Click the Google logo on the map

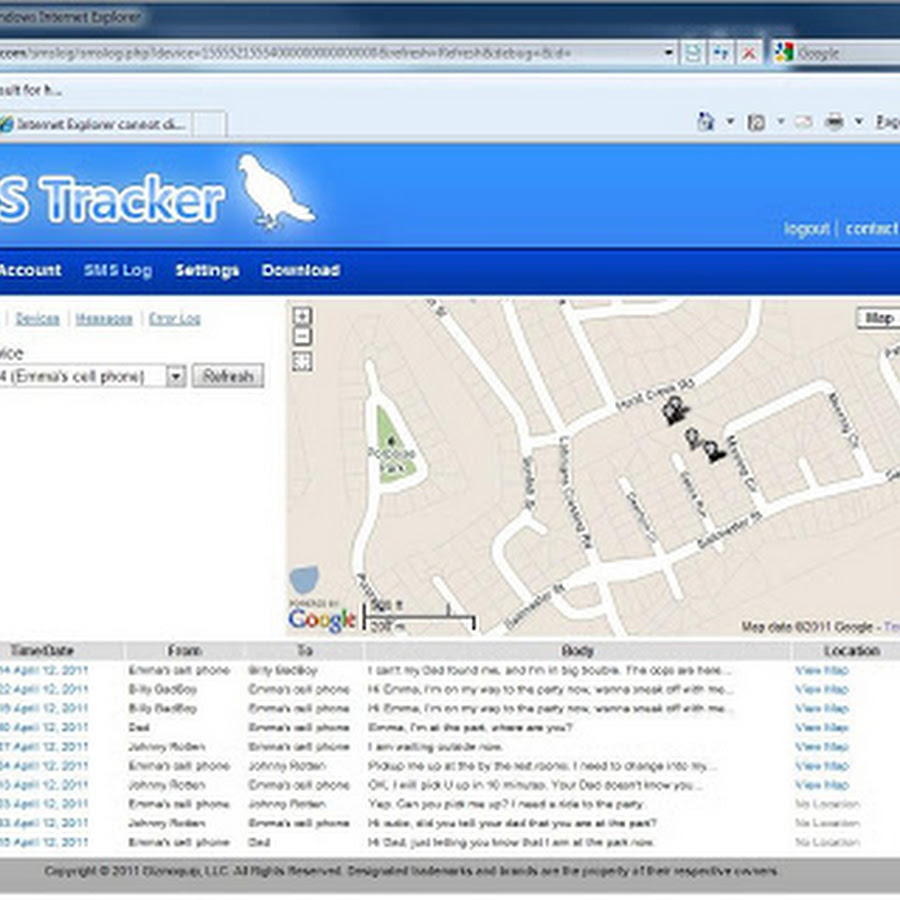point(321,619)
